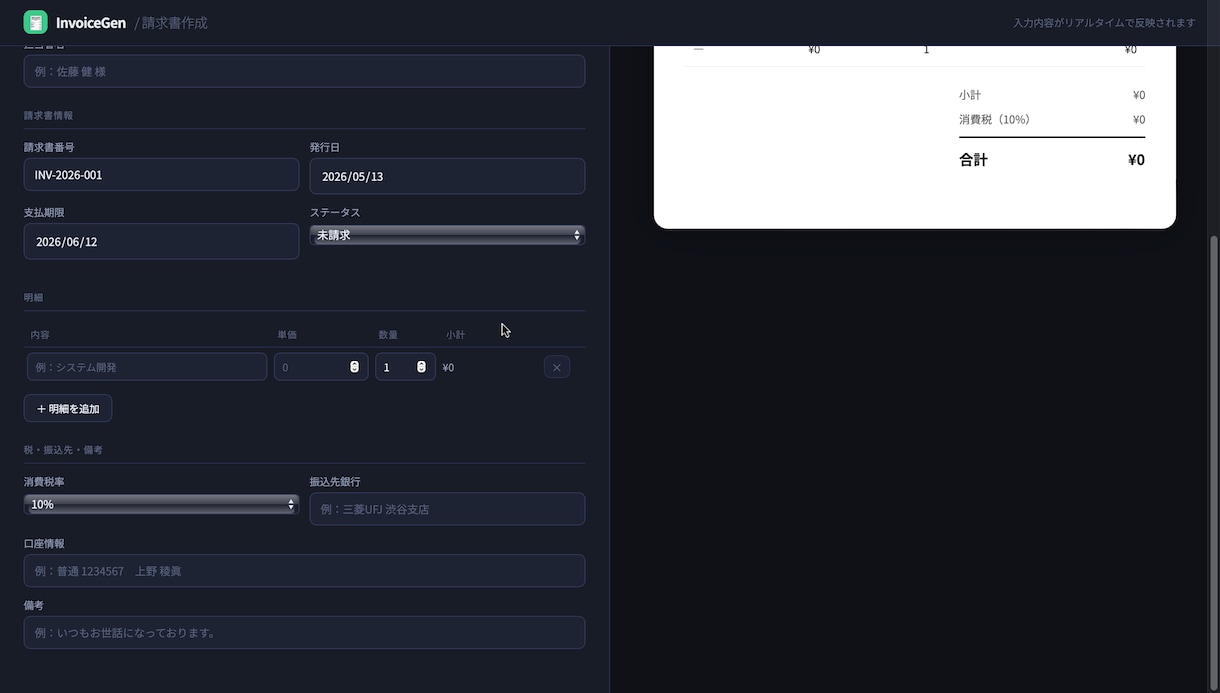Image resolution: width=1220 pixels, height=693 pixels.
Task: Click the ＋明細を追加 button
Action: (68, 408)
